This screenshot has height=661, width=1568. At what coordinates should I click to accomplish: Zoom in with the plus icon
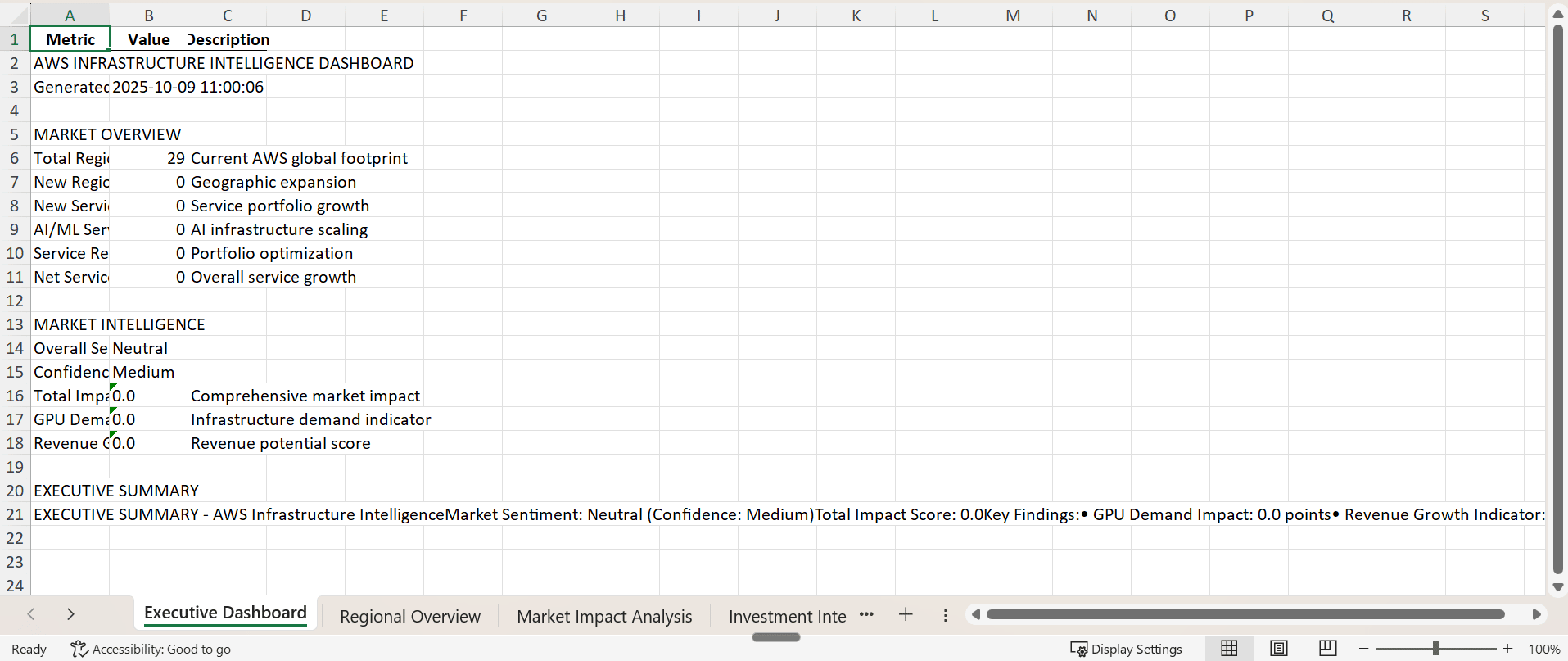click(x=1508, y=649)
